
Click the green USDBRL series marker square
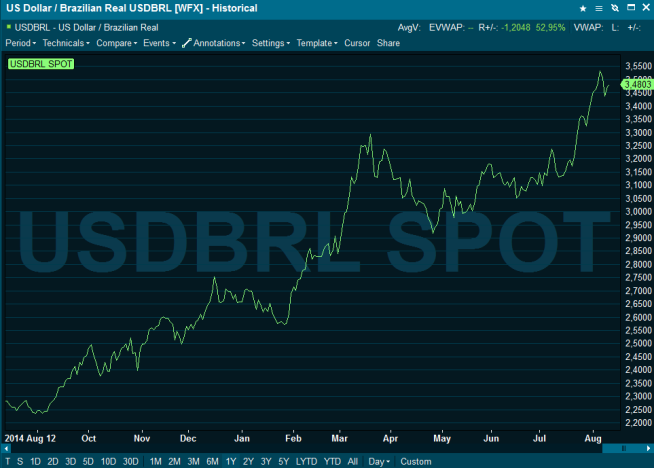(9, 27)
